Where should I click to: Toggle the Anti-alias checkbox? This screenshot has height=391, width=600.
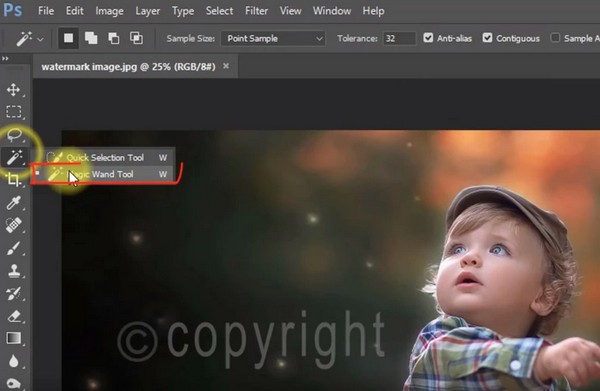pyautogui.click(x=428, y=37)
